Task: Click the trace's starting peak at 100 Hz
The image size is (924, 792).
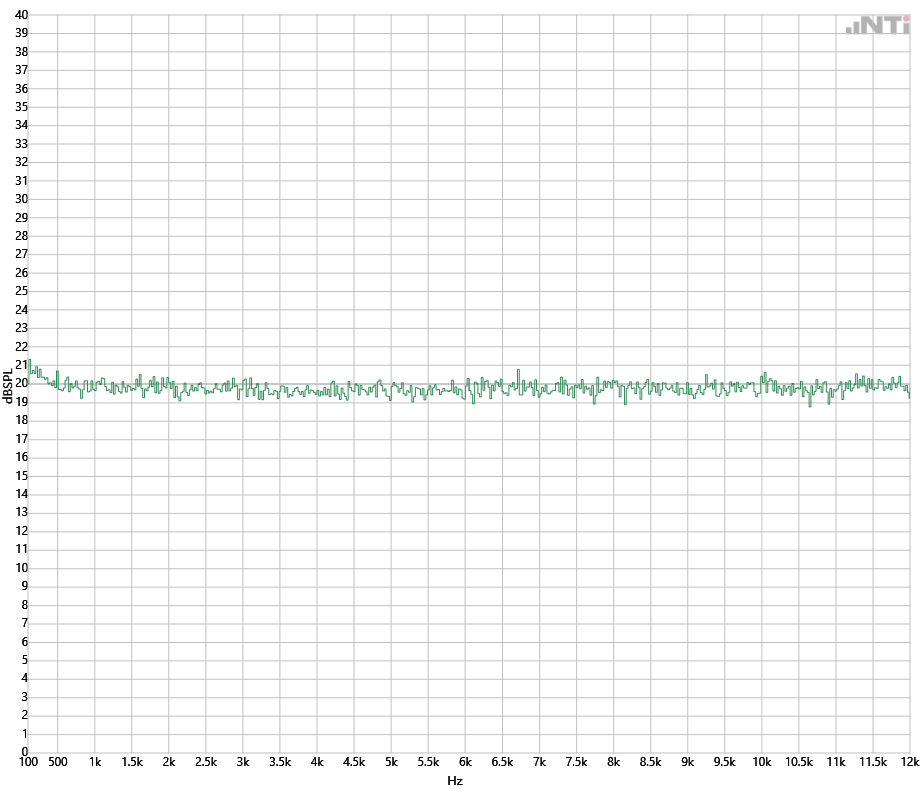Action: (x=30, y=360)
